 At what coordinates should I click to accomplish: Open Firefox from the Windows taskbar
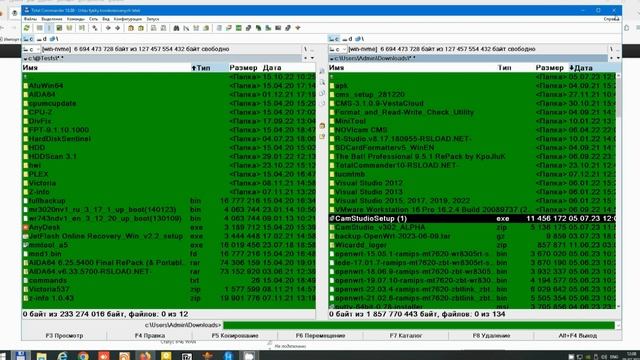point(145,356)
